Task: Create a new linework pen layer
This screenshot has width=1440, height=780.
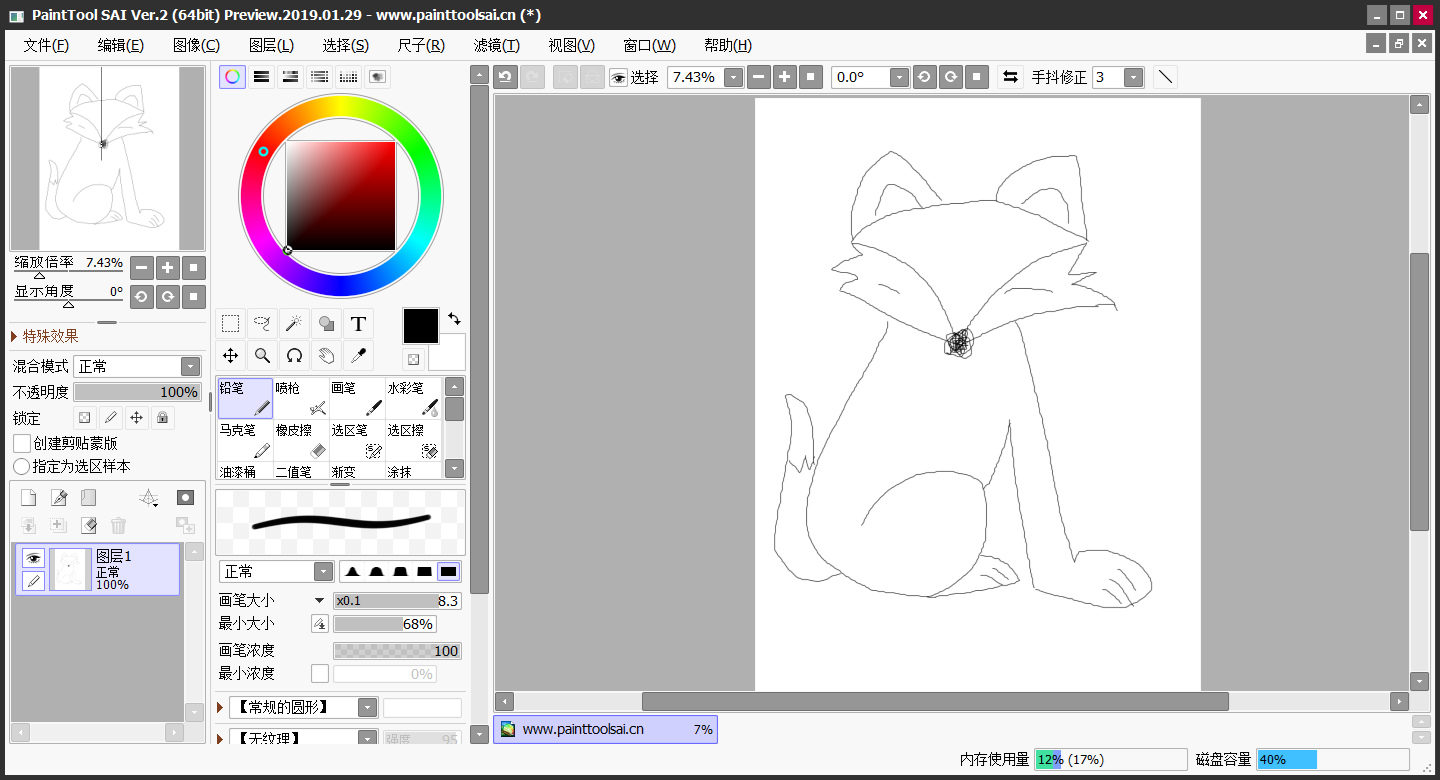Action: tap(59, 497)
